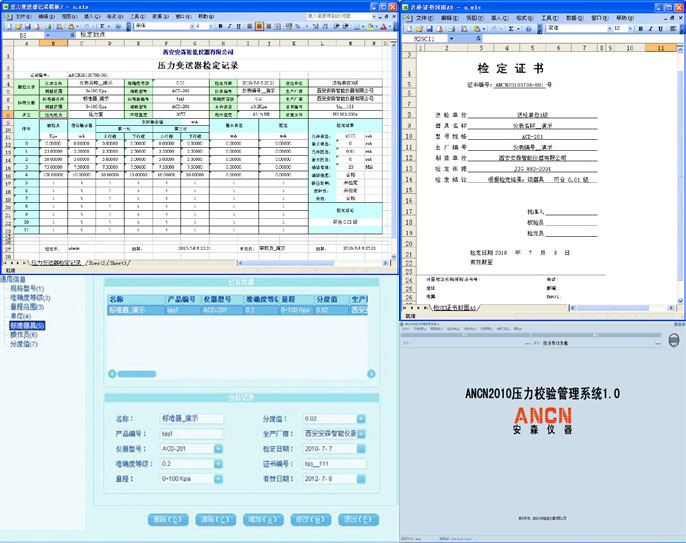Click 名称 input field with 标准器_演示
The image size is (686, 543).
[x=192, y=419]
